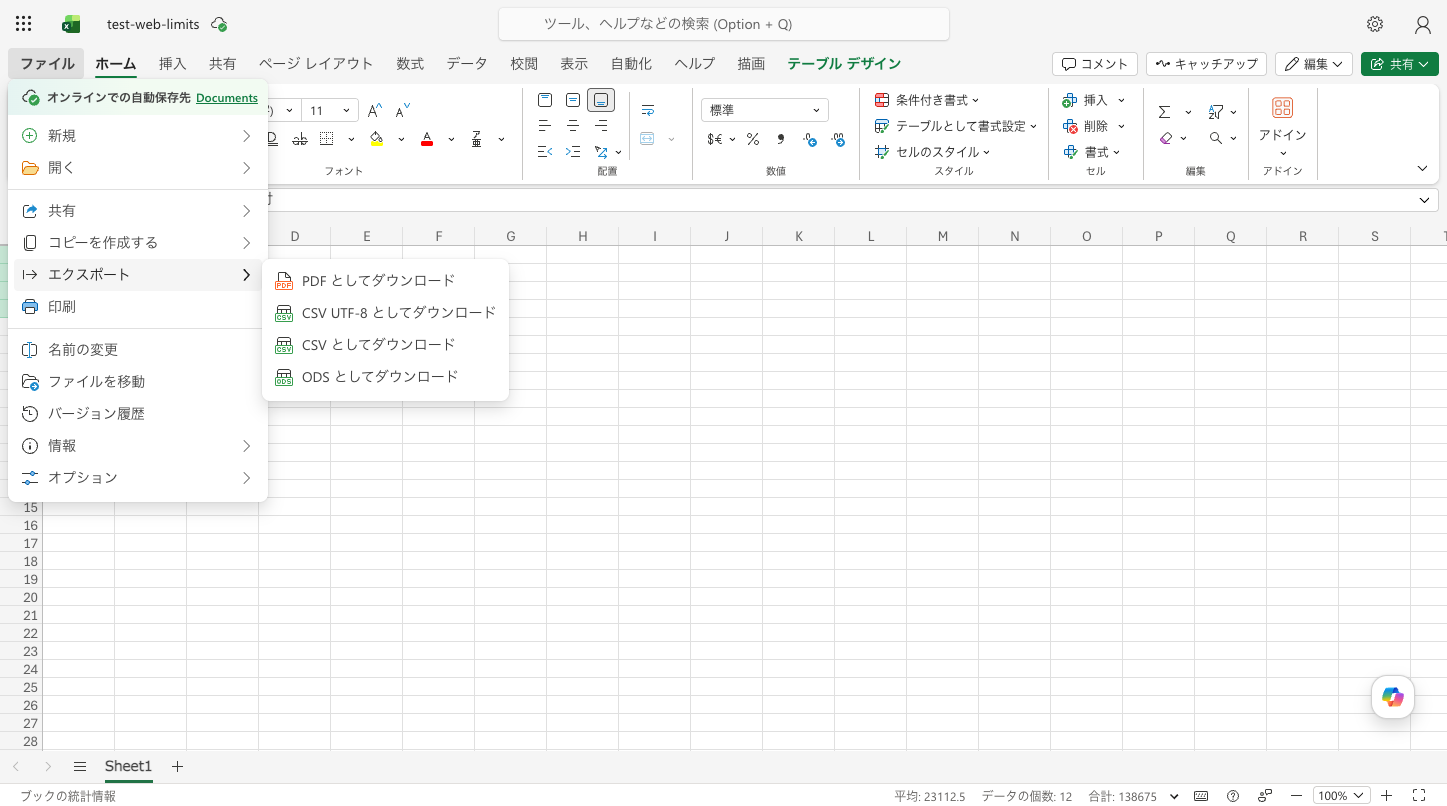Click the Excel logo icon

71,24
